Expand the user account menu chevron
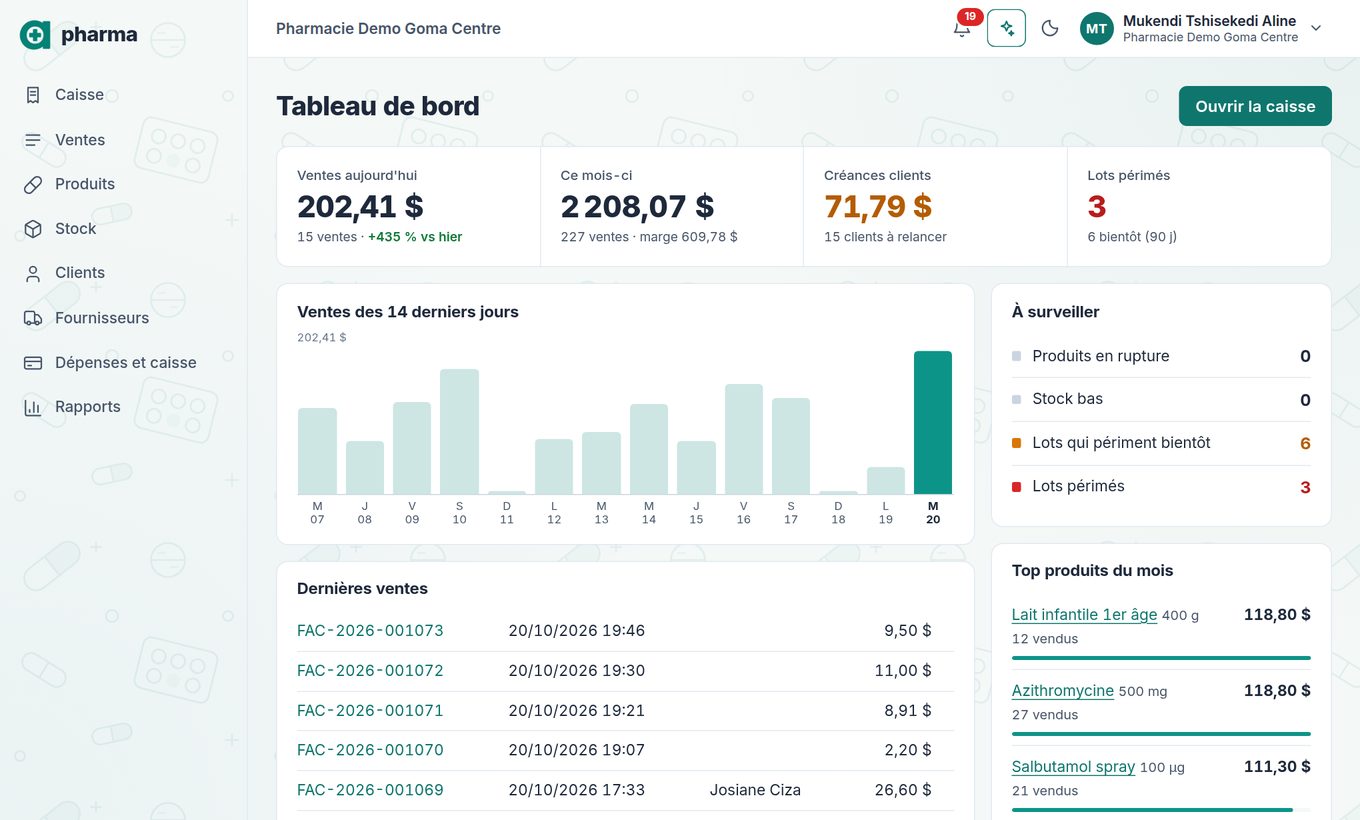 [1316, 28]
